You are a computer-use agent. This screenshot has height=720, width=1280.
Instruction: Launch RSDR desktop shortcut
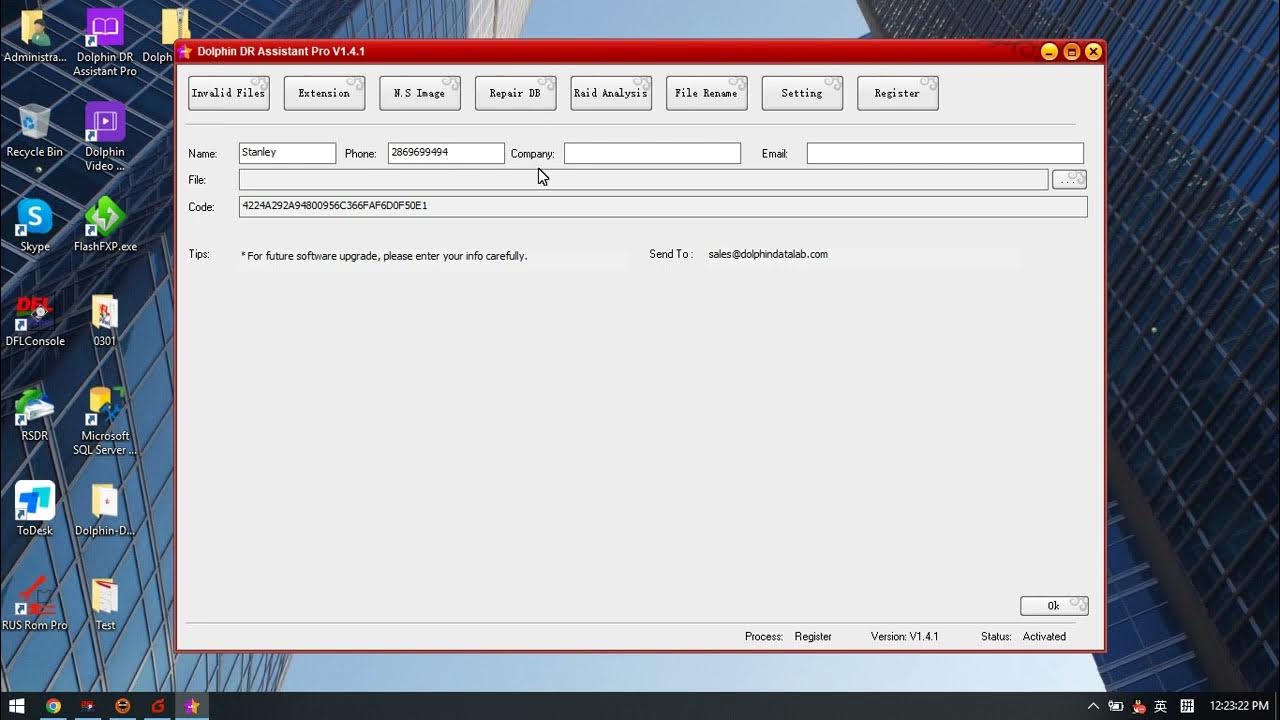tap(35, 415)
